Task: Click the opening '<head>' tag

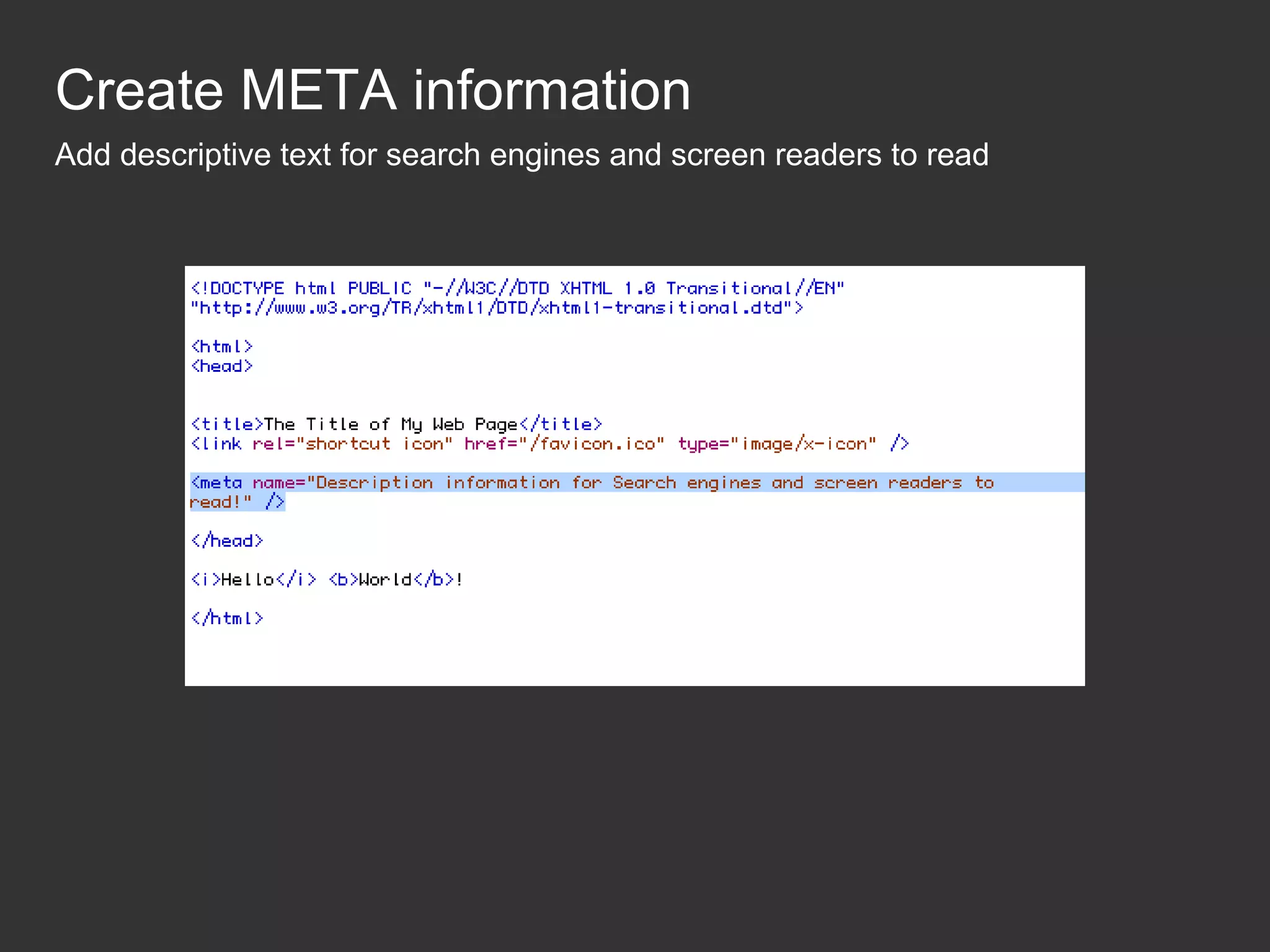Action: point(222,366)
